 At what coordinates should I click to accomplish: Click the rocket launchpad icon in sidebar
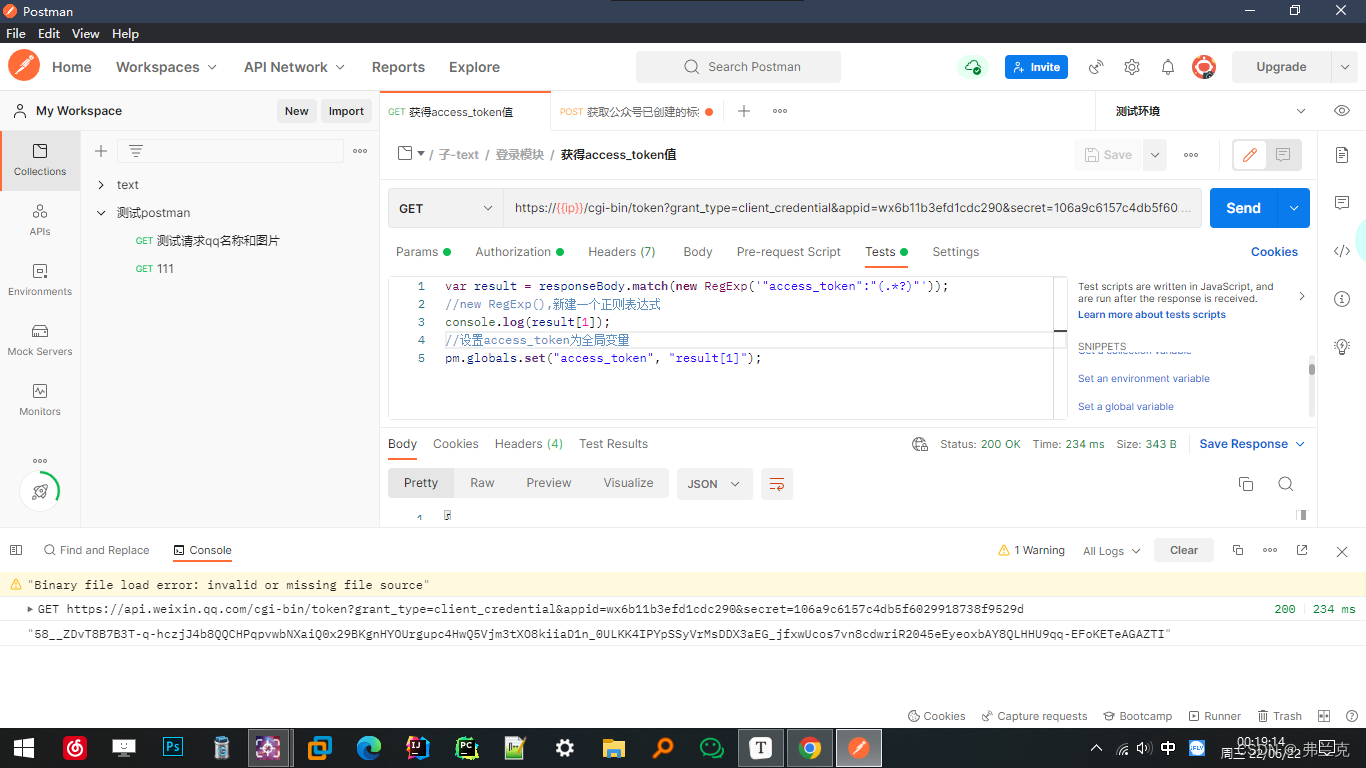click(40, 491)
